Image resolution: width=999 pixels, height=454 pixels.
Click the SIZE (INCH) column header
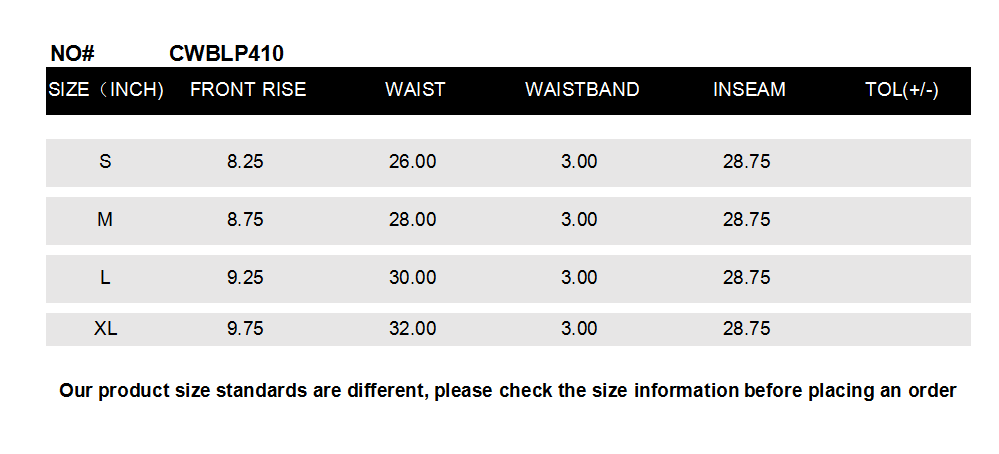[x=106, y=90]
